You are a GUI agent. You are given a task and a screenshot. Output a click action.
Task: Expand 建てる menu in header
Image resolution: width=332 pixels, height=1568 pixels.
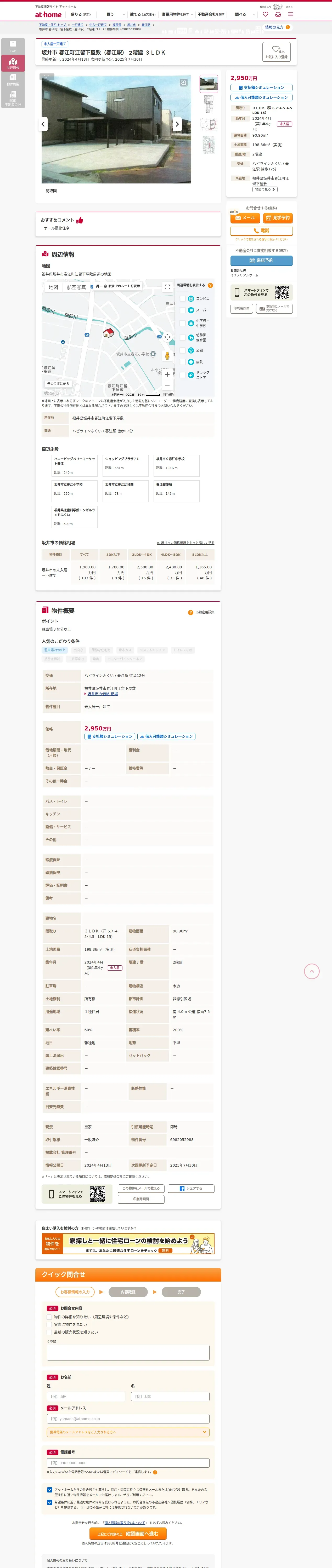click(x=143, y=14)
